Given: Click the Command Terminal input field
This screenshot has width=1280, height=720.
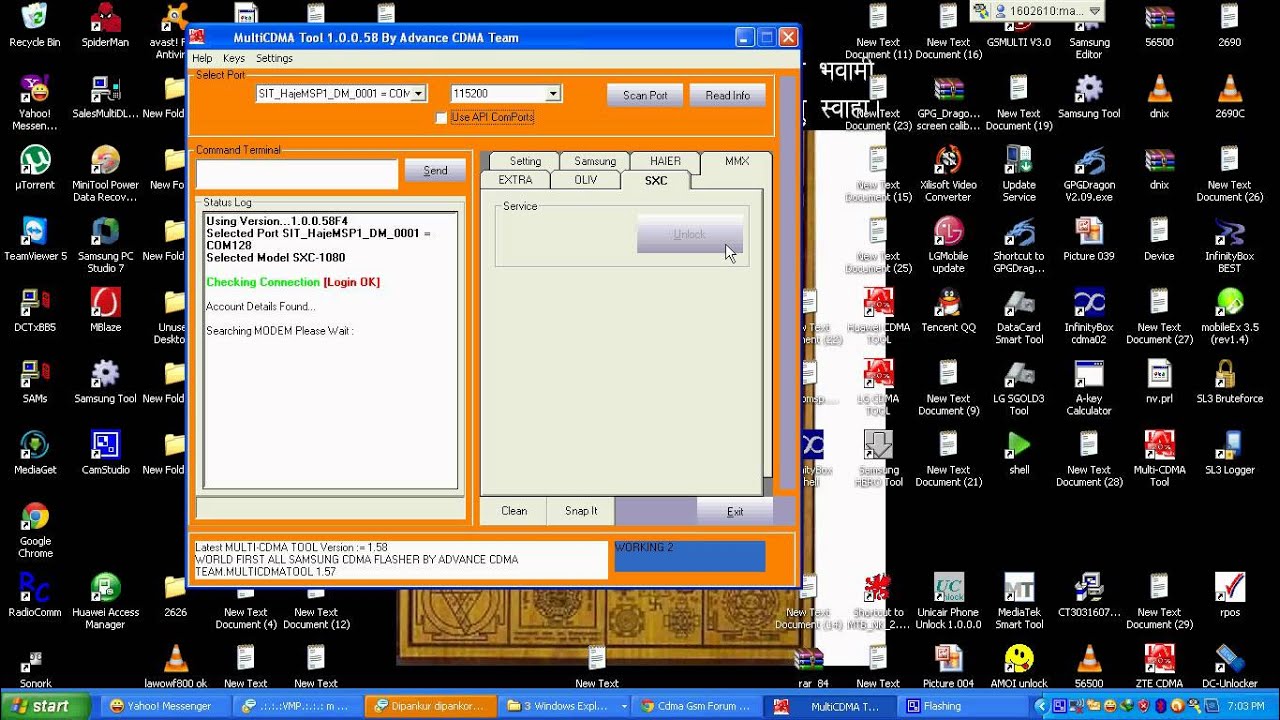Looking at the screenshot, I should pyautogui.click(x=297, y=173).
